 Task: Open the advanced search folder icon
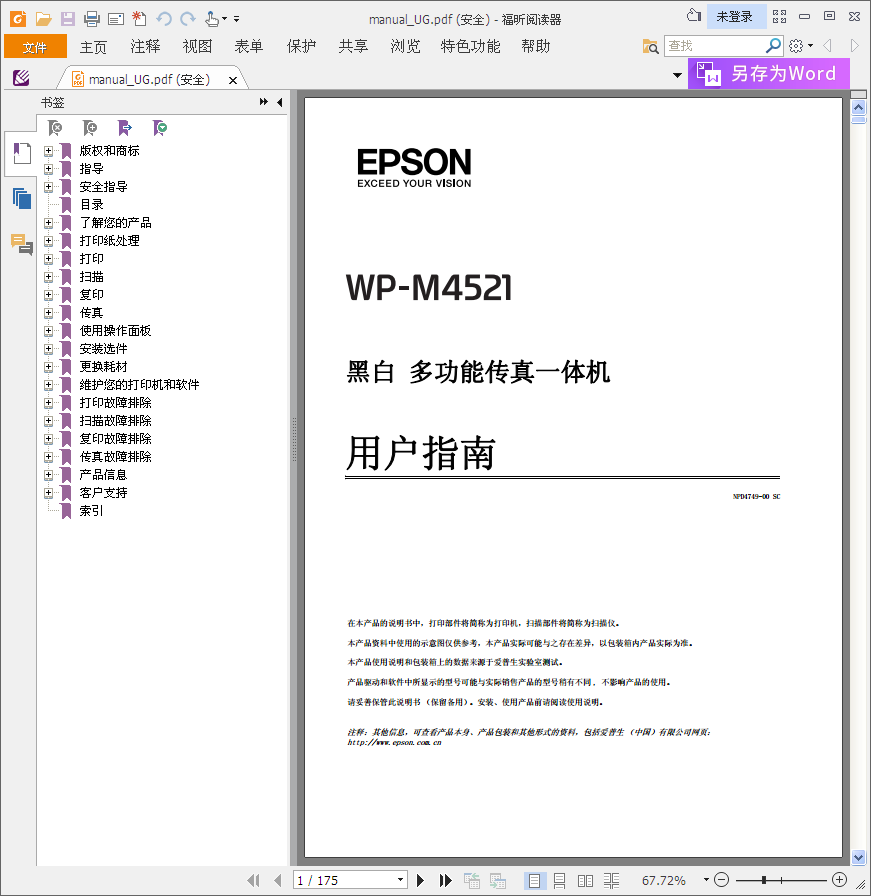pos(650,46)
